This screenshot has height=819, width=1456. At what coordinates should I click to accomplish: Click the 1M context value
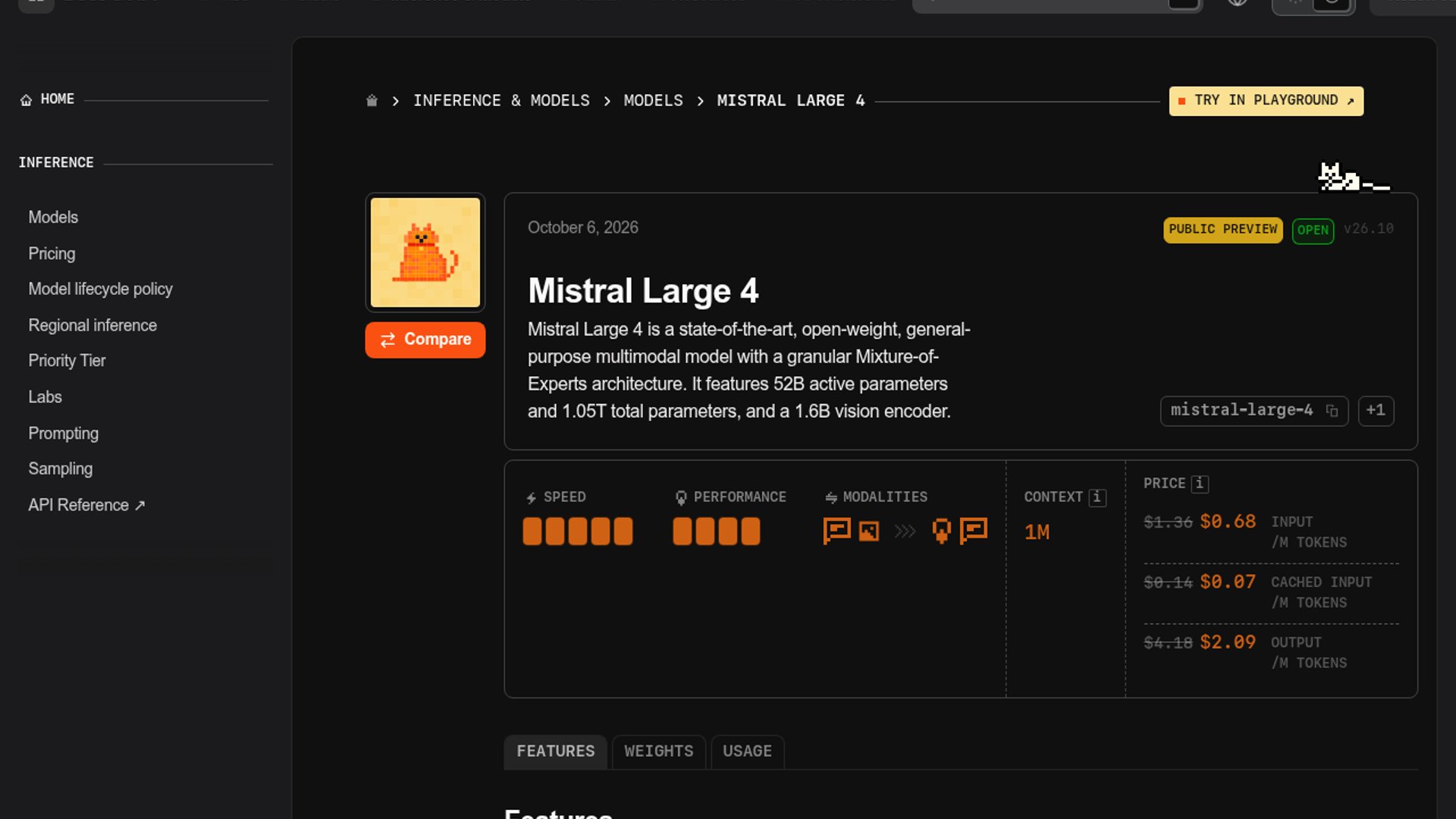coord(1037,532)
